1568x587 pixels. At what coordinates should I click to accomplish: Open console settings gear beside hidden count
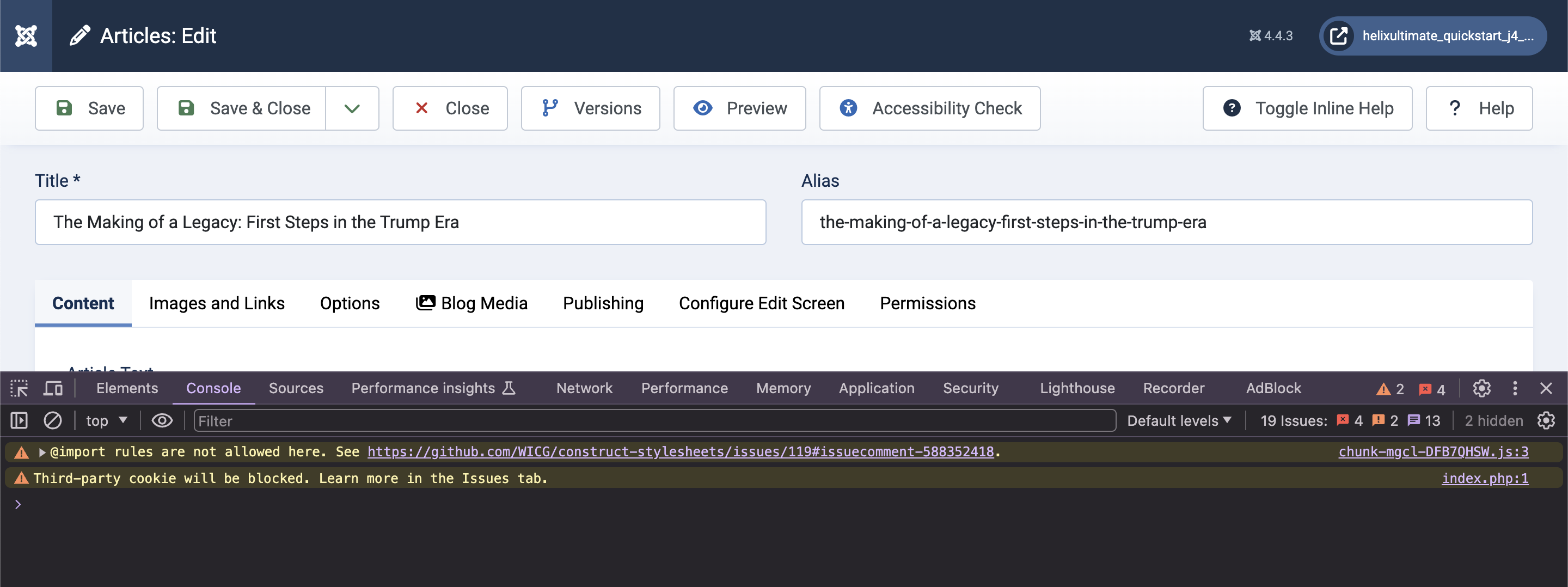[x=1546, y=421]
